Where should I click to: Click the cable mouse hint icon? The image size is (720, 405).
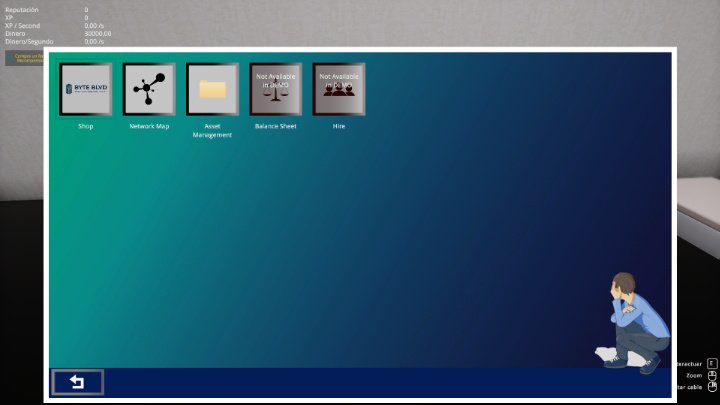(x=712, y=386)
